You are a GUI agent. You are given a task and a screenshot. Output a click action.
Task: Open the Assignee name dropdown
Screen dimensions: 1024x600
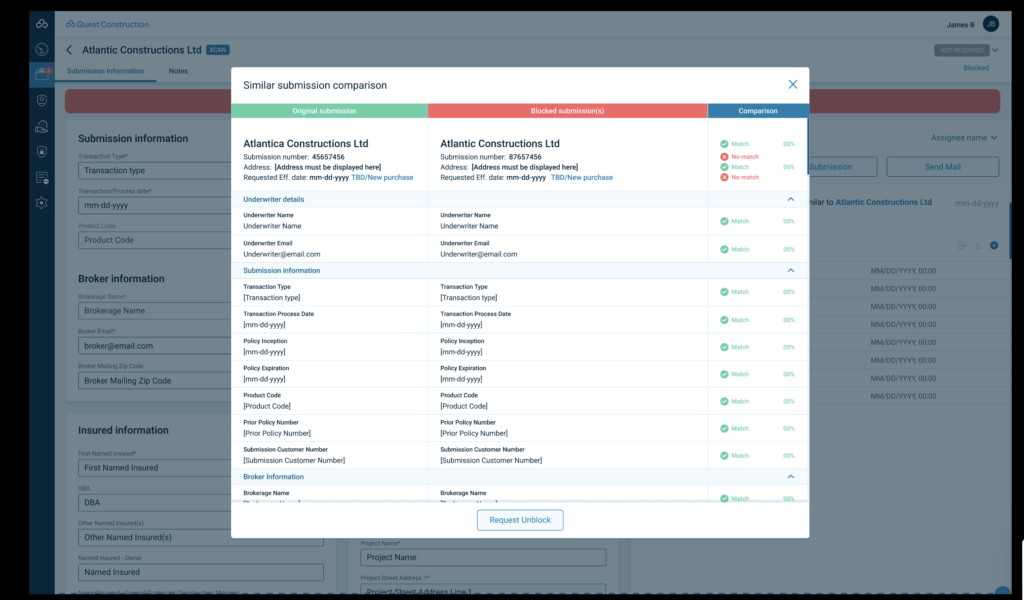pos(964,138)
